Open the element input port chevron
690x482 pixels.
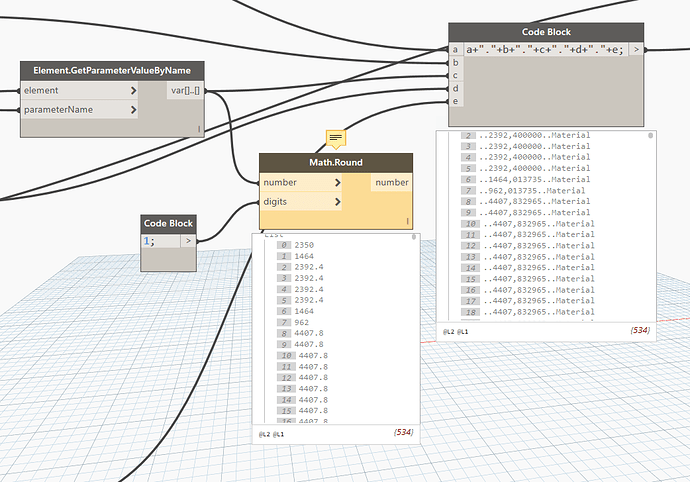pyautogui.click(x=133, y=92)
